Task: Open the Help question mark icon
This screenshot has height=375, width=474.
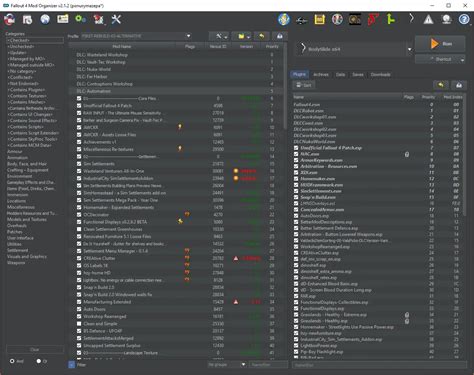Action: pyautogui.click(x=464, y=19)
